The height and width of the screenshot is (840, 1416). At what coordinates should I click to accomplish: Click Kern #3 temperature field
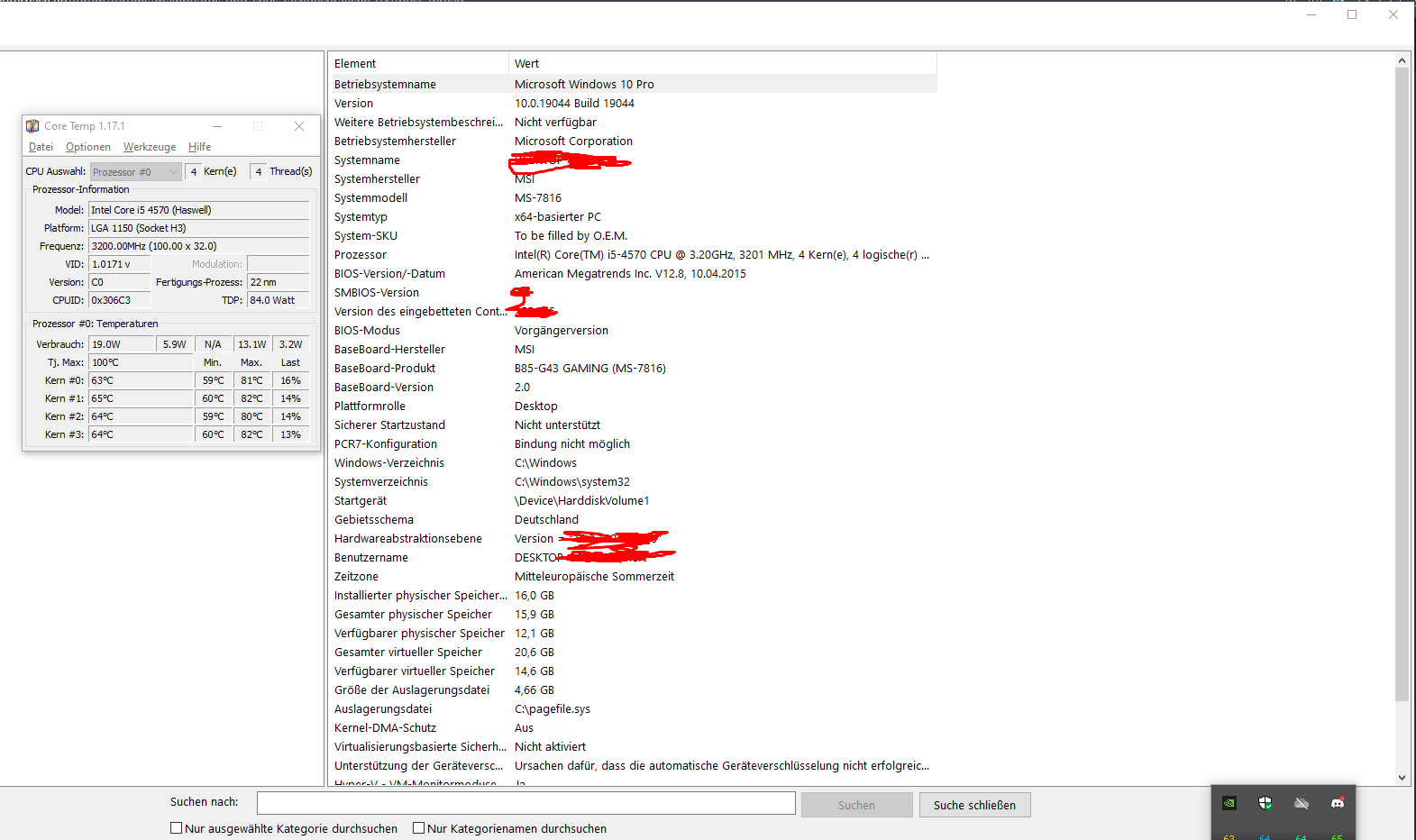pos(141,434)
